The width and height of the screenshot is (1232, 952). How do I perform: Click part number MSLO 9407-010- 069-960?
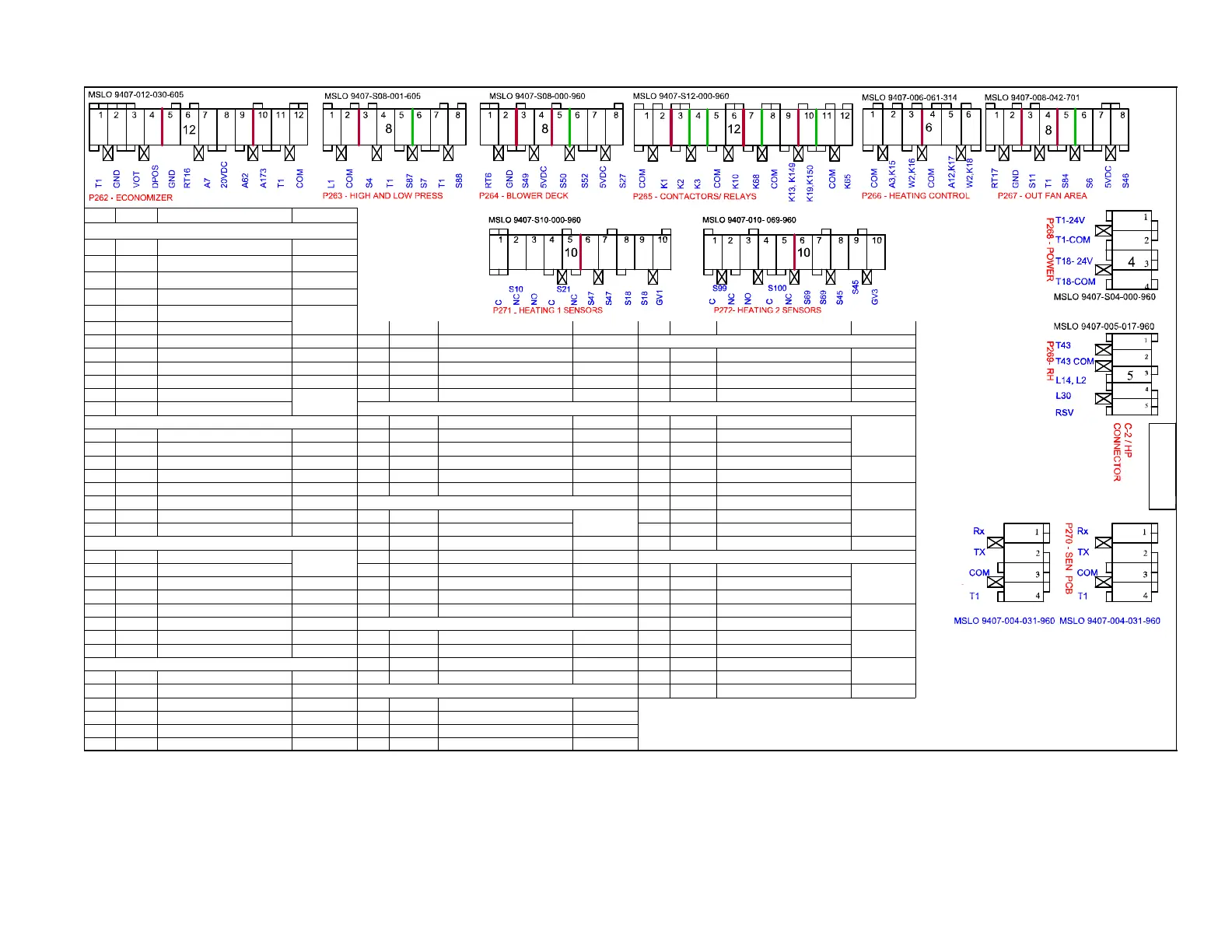pos(749,220)
